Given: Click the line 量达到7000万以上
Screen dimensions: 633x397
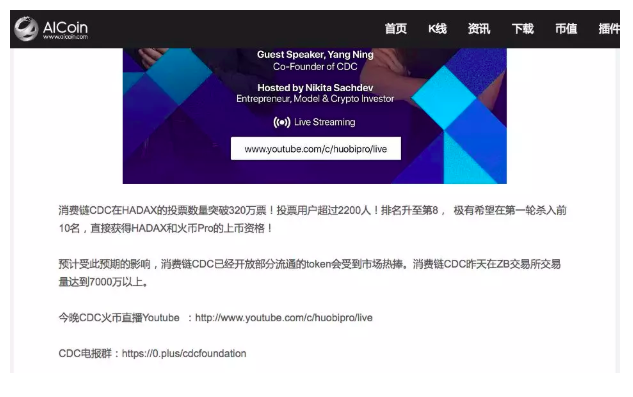Looking at the screenshot, I should pyautogui.click(x=103, y=282).
